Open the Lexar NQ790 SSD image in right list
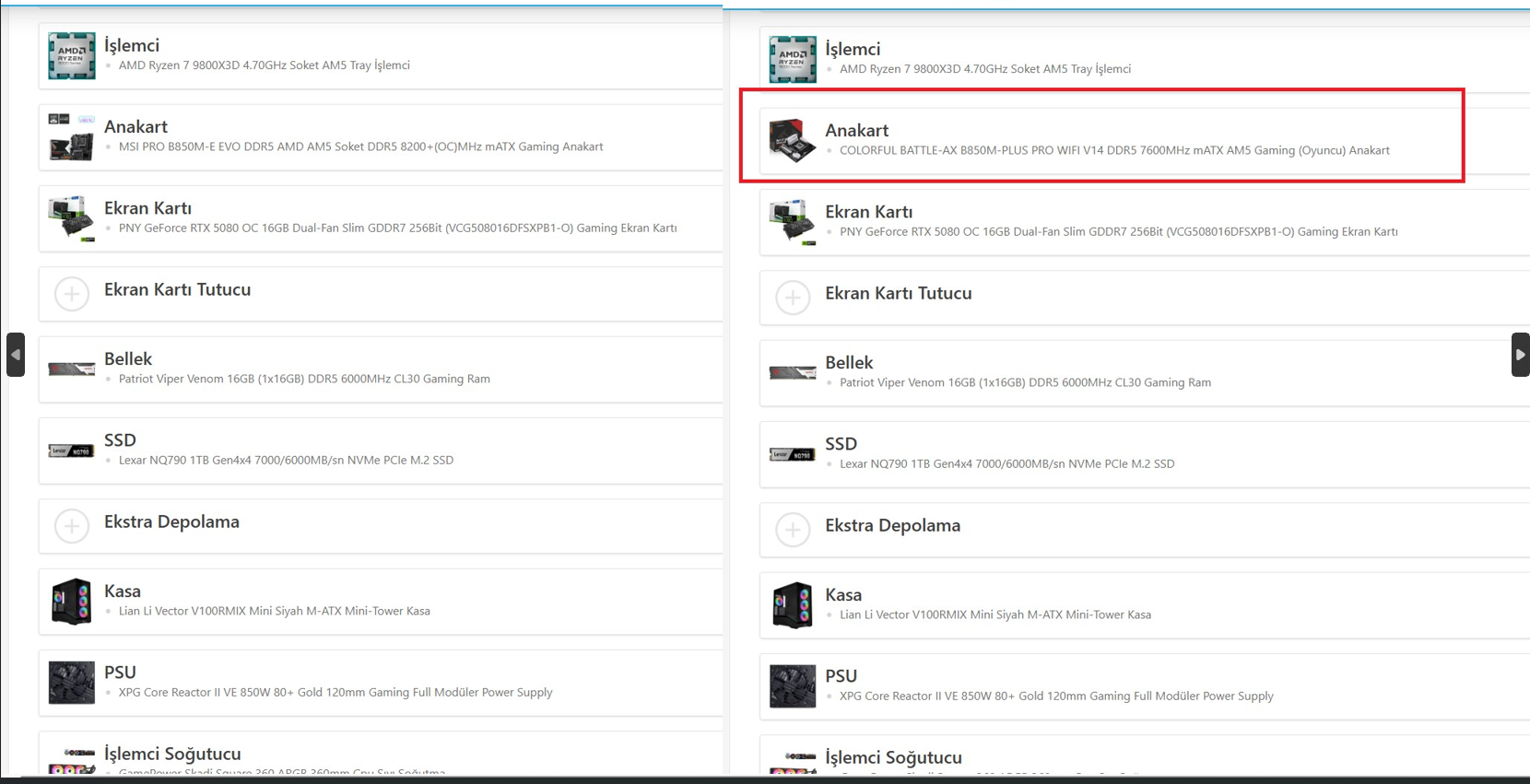The image size is (1530, 784). [793, 454]
